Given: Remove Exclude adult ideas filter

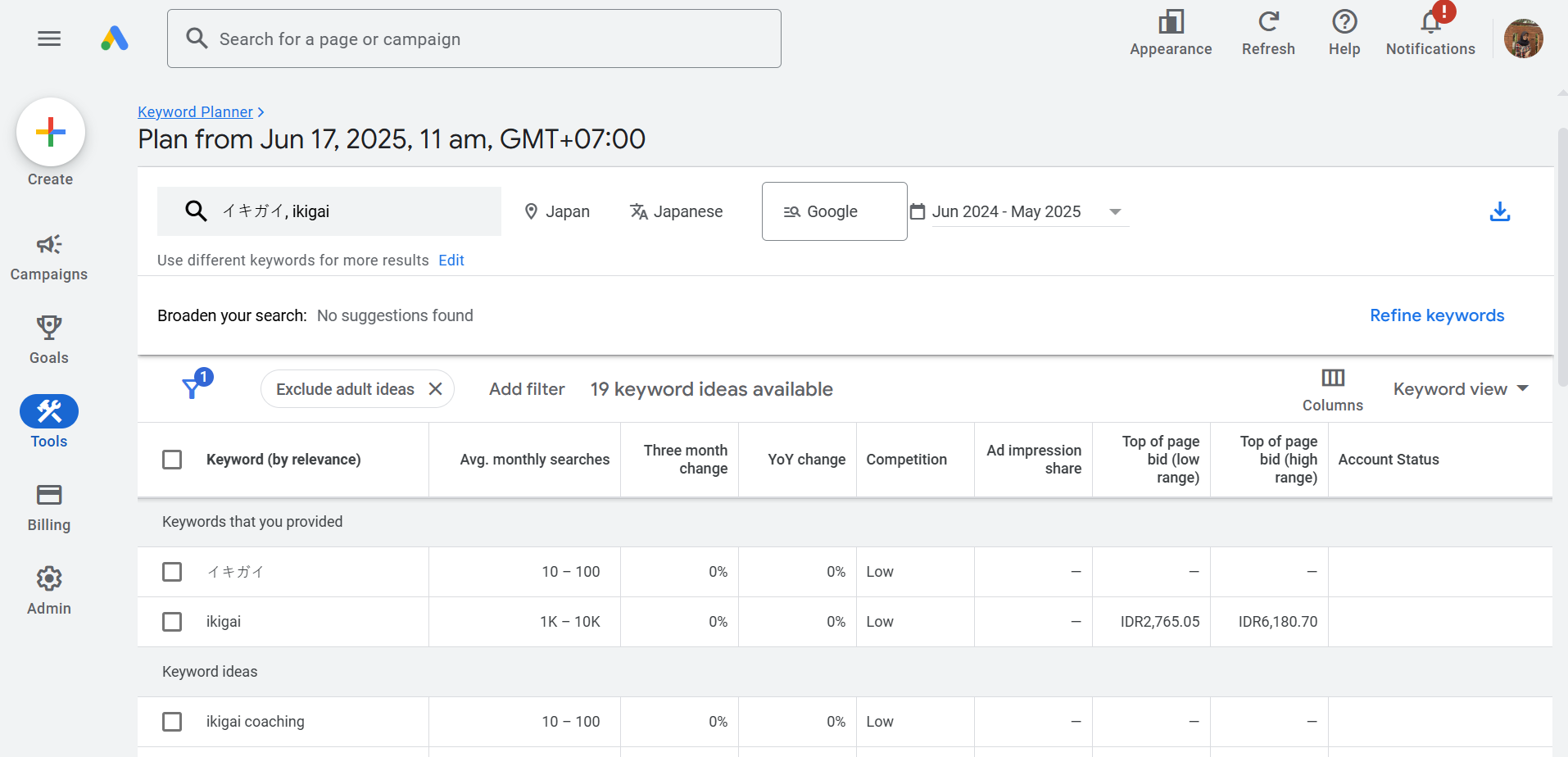Looking at the screenshot, I should [x=436, y=389].
